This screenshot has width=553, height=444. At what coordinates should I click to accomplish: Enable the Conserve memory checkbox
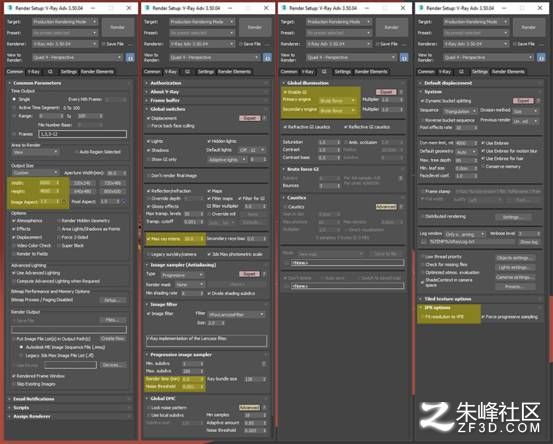pyautogui.click(x=483, y=166)
